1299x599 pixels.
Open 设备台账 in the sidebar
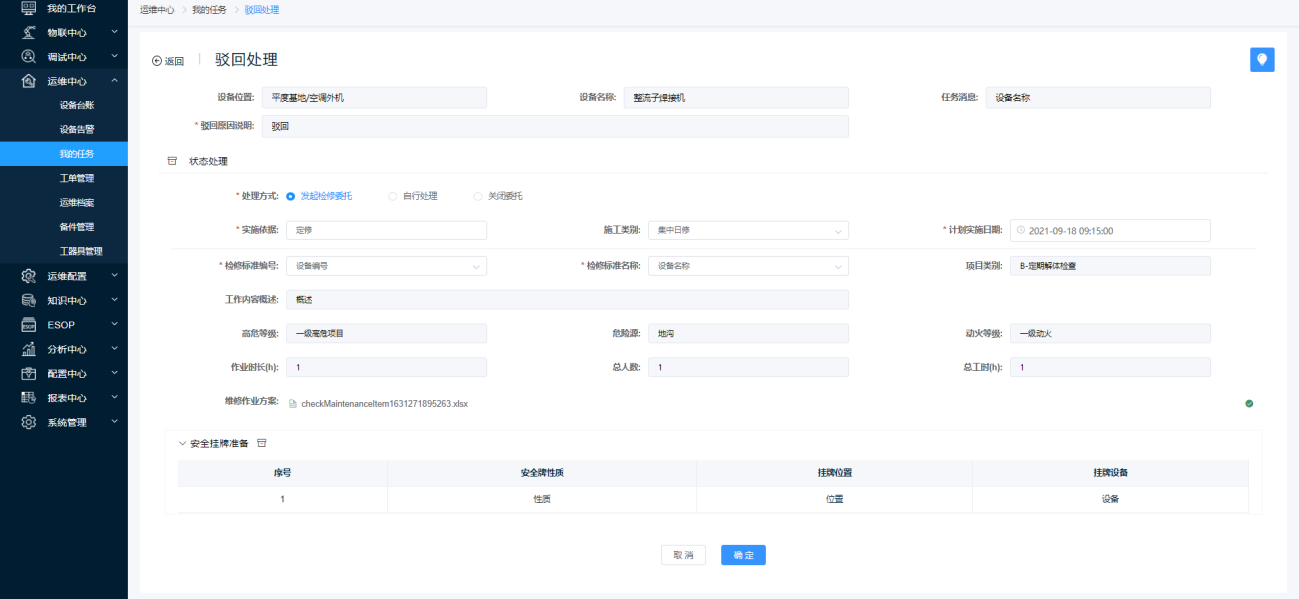coord(77,105)
